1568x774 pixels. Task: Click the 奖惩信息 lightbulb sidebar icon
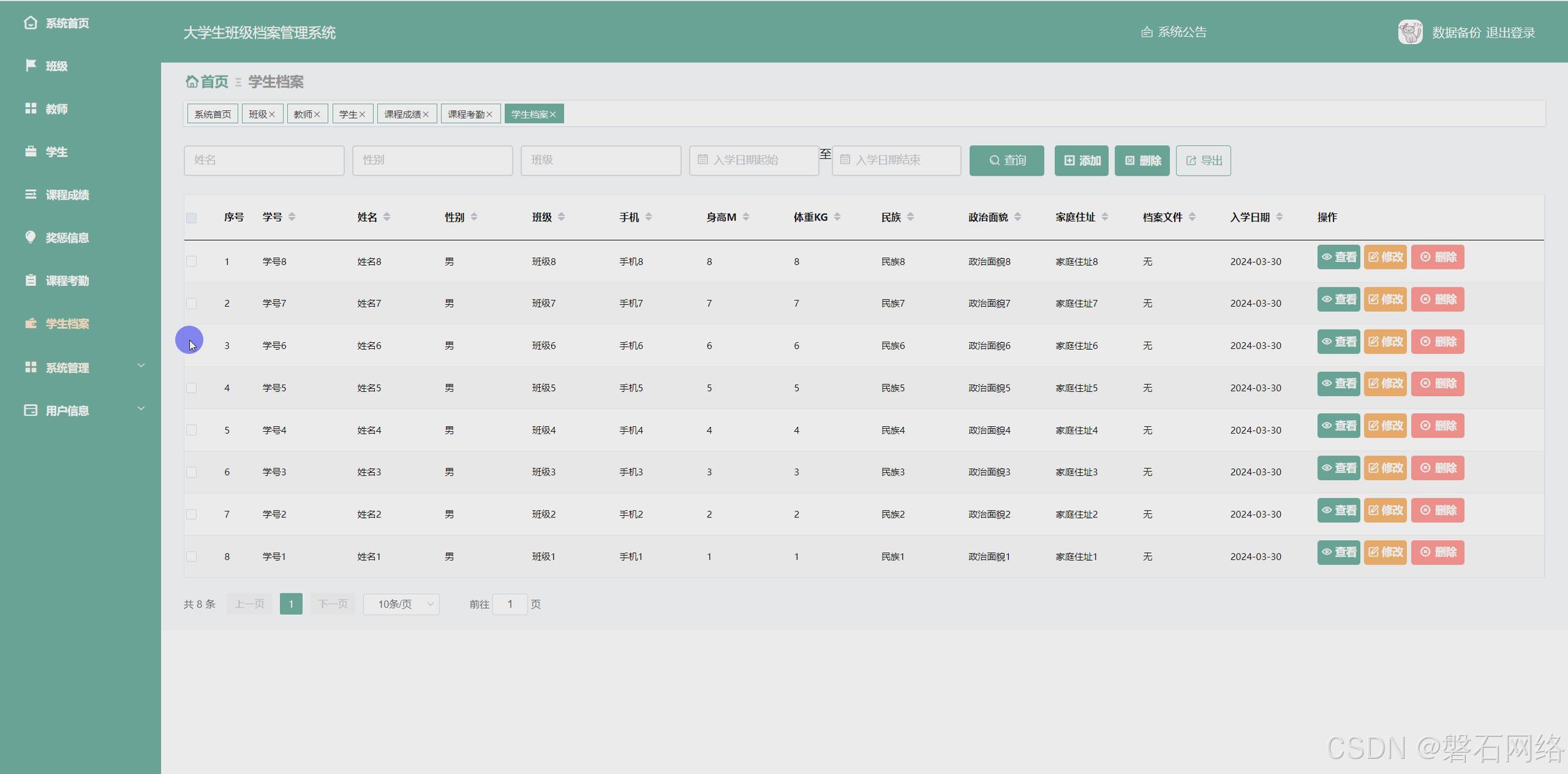click(31, 237)
